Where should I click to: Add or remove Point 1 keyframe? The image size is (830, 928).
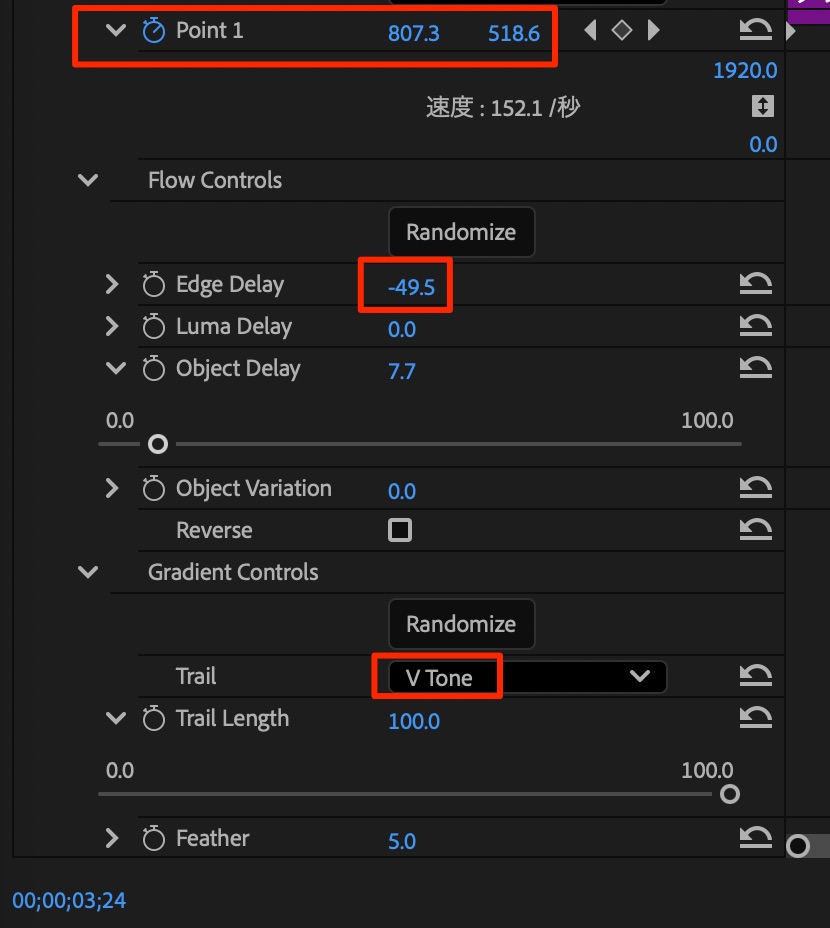coord(622,31)
